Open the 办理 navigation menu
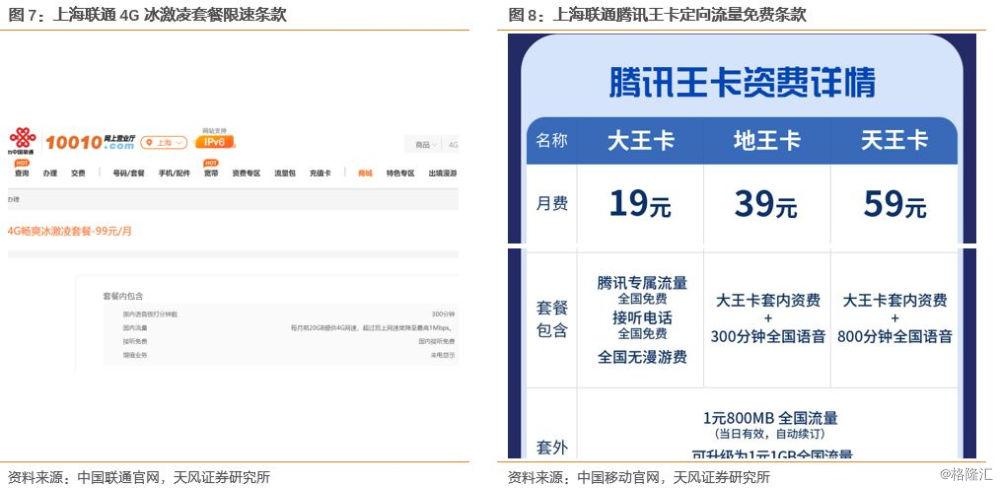The width and height of the screenshot is (1000, 488). pos(50,173)
